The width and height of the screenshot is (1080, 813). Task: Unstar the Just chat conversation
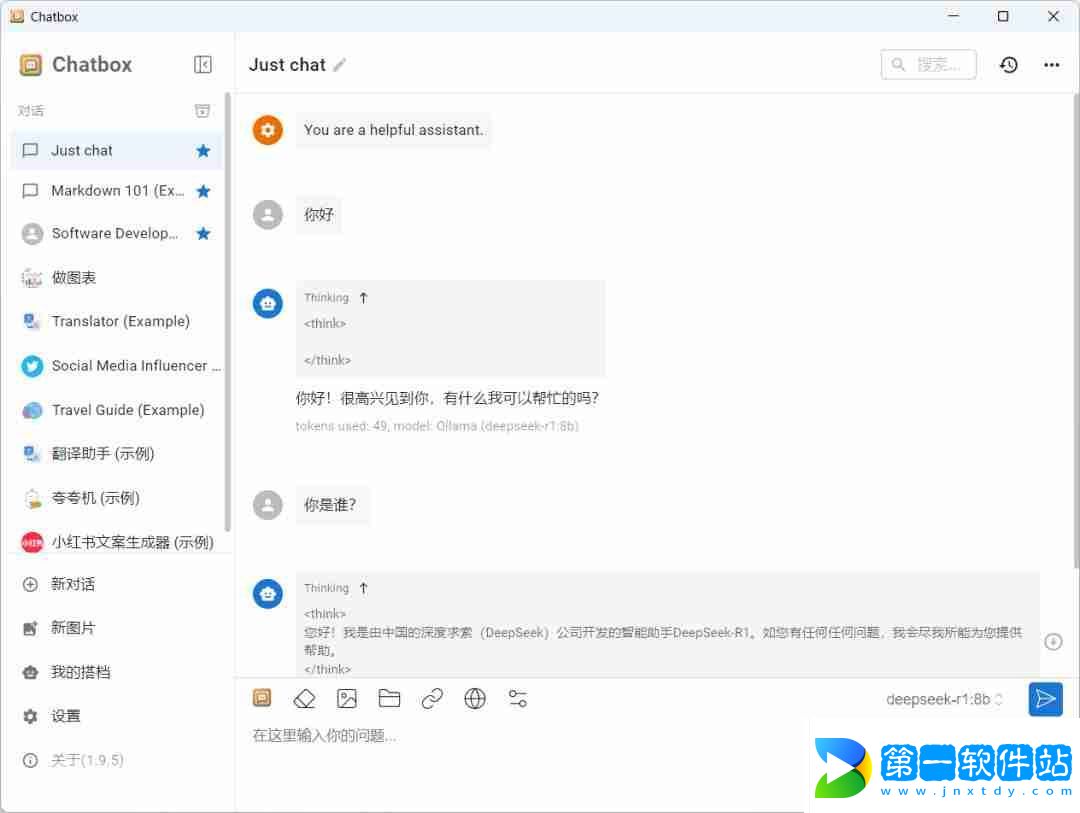pyautogui.click(x=202, y=151)
